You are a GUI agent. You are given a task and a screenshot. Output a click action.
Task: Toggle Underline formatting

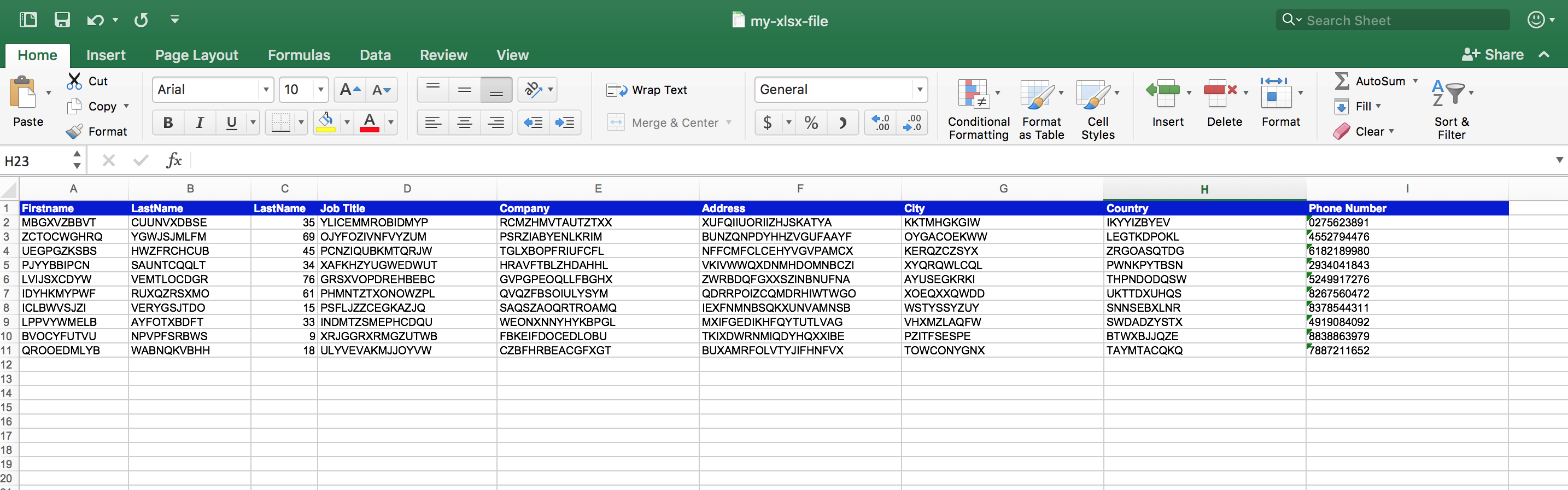[x=231, y=122]
